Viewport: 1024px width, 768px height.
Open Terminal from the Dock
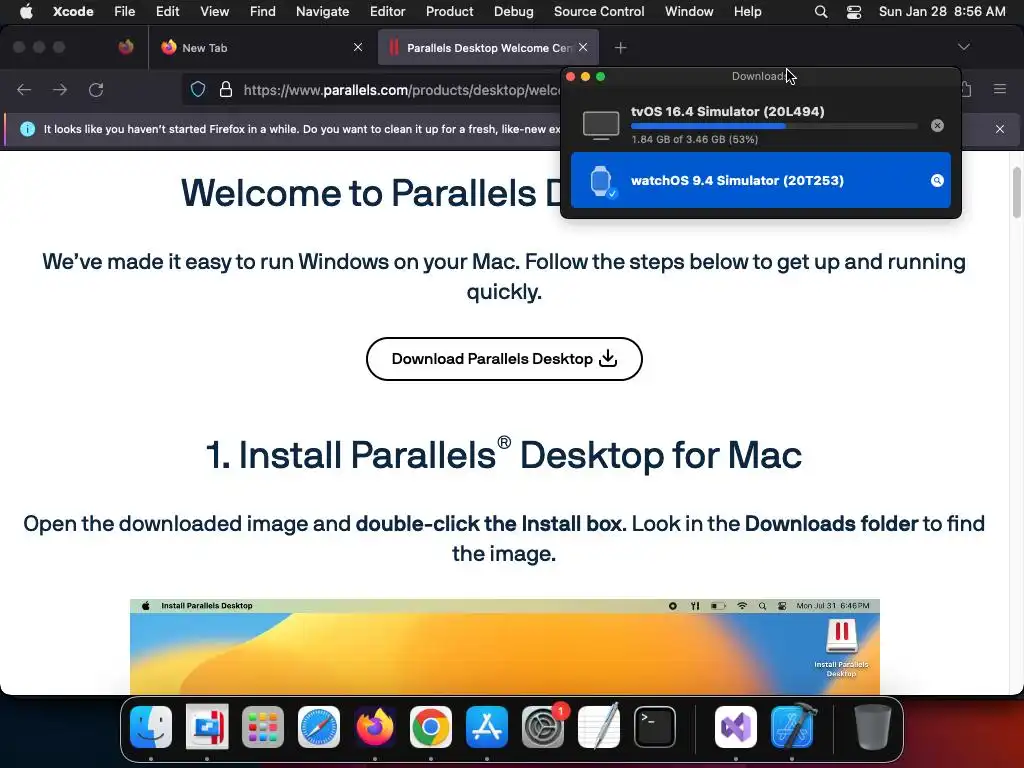pyautogui.click(x=655, y=727)
